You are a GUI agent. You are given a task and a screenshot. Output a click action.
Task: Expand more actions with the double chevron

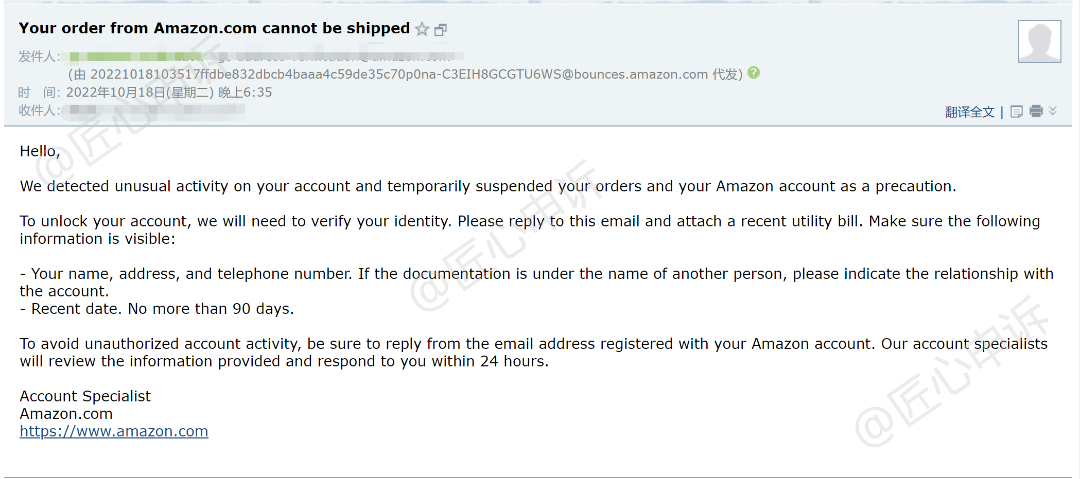tap(1052, 111)
